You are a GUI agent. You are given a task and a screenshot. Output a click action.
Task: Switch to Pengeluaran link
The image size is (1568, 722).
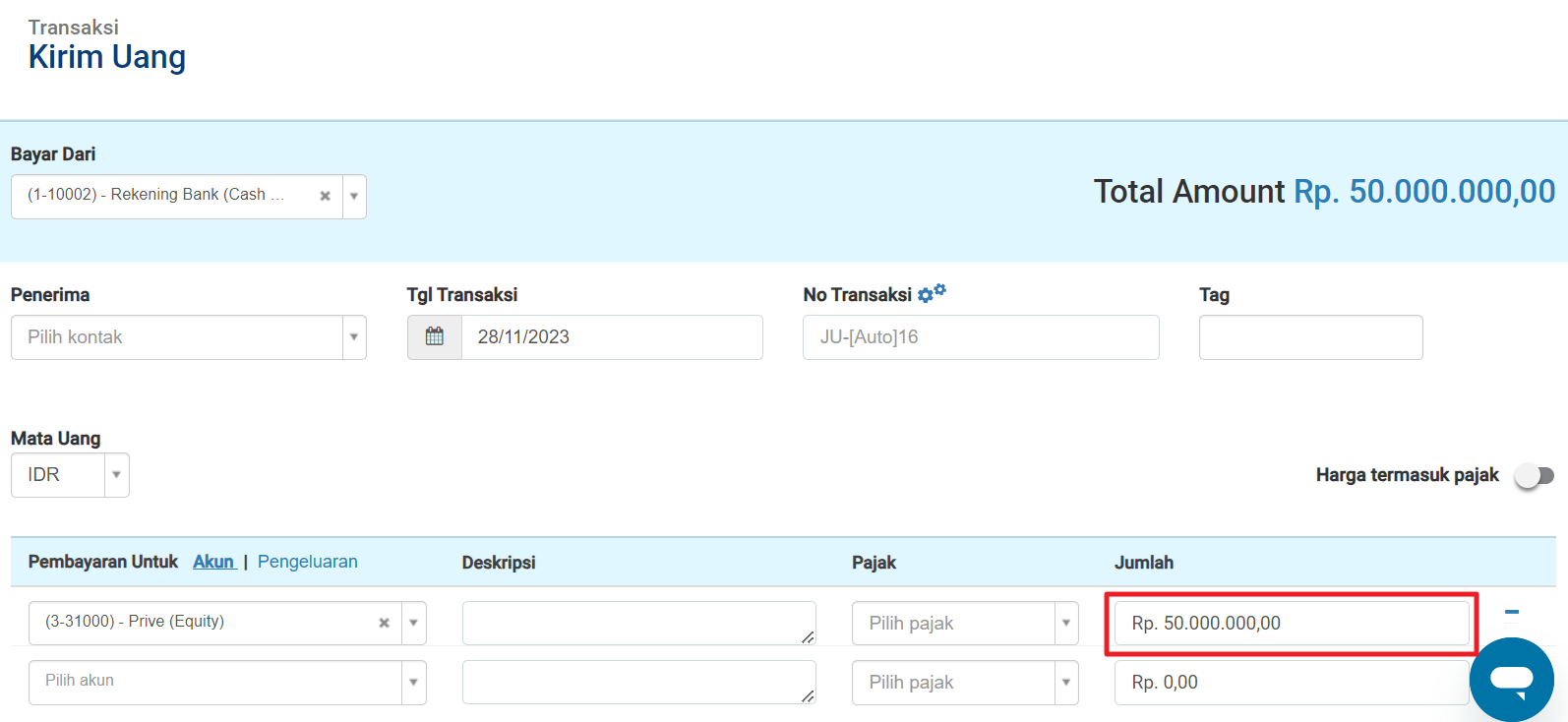[x=308, y=562]
